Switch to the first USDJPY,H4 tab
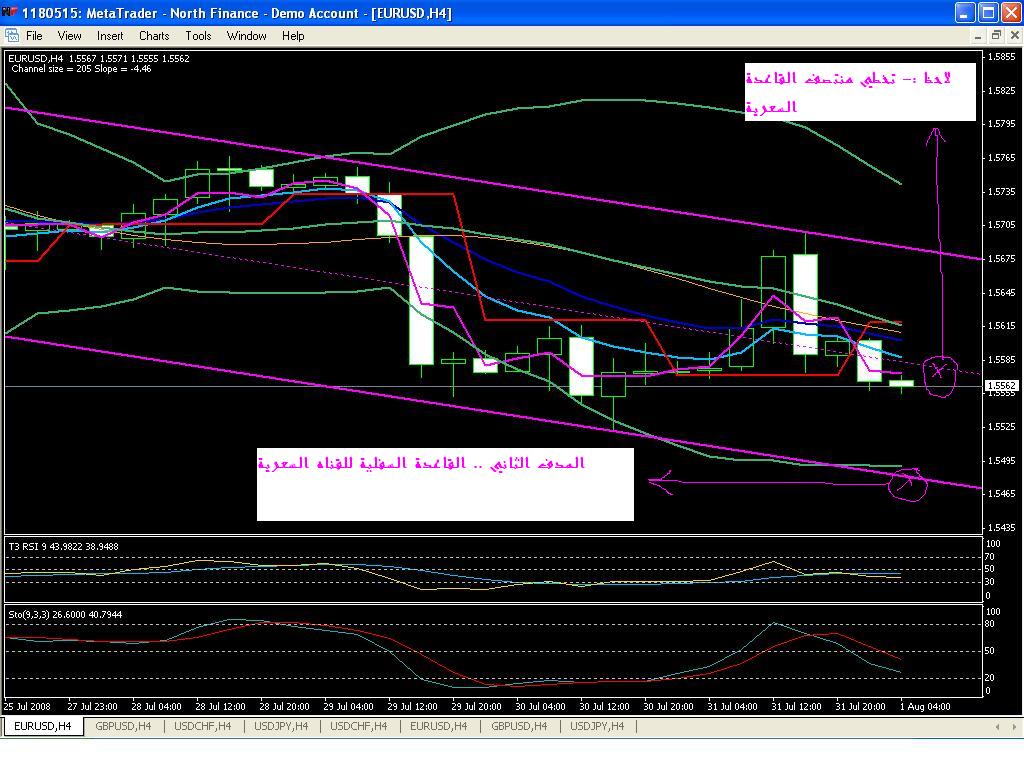1024x768 pixels. tap(281, 726)
